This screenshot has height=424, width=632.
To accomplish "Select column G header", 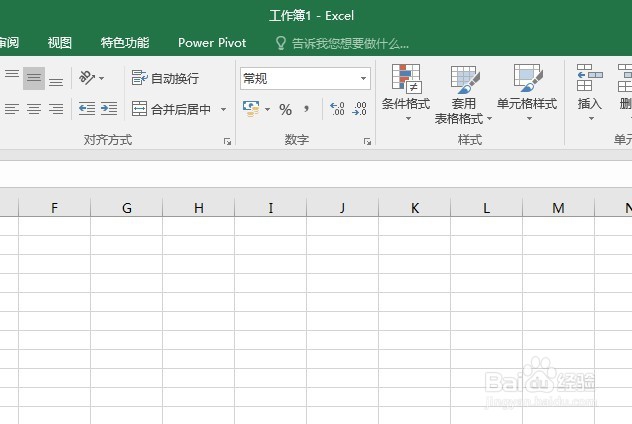I will tap(127, 208).
